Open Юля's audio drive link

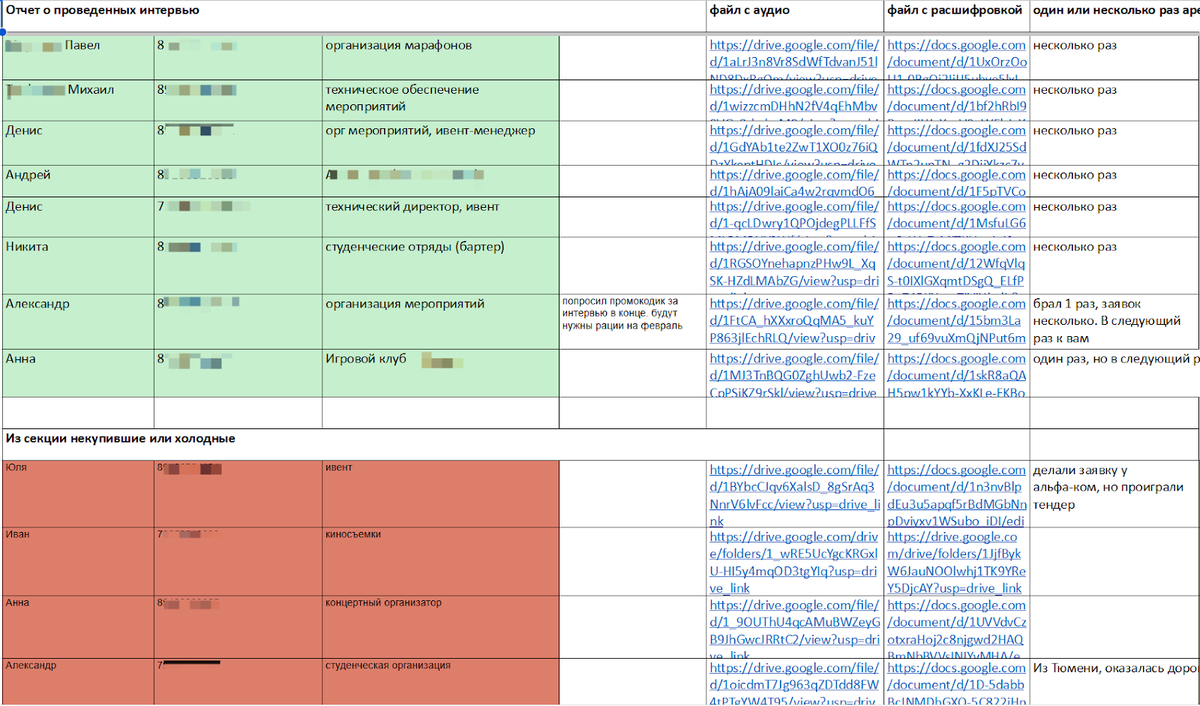pyautogui.click(x=795, y=495)
